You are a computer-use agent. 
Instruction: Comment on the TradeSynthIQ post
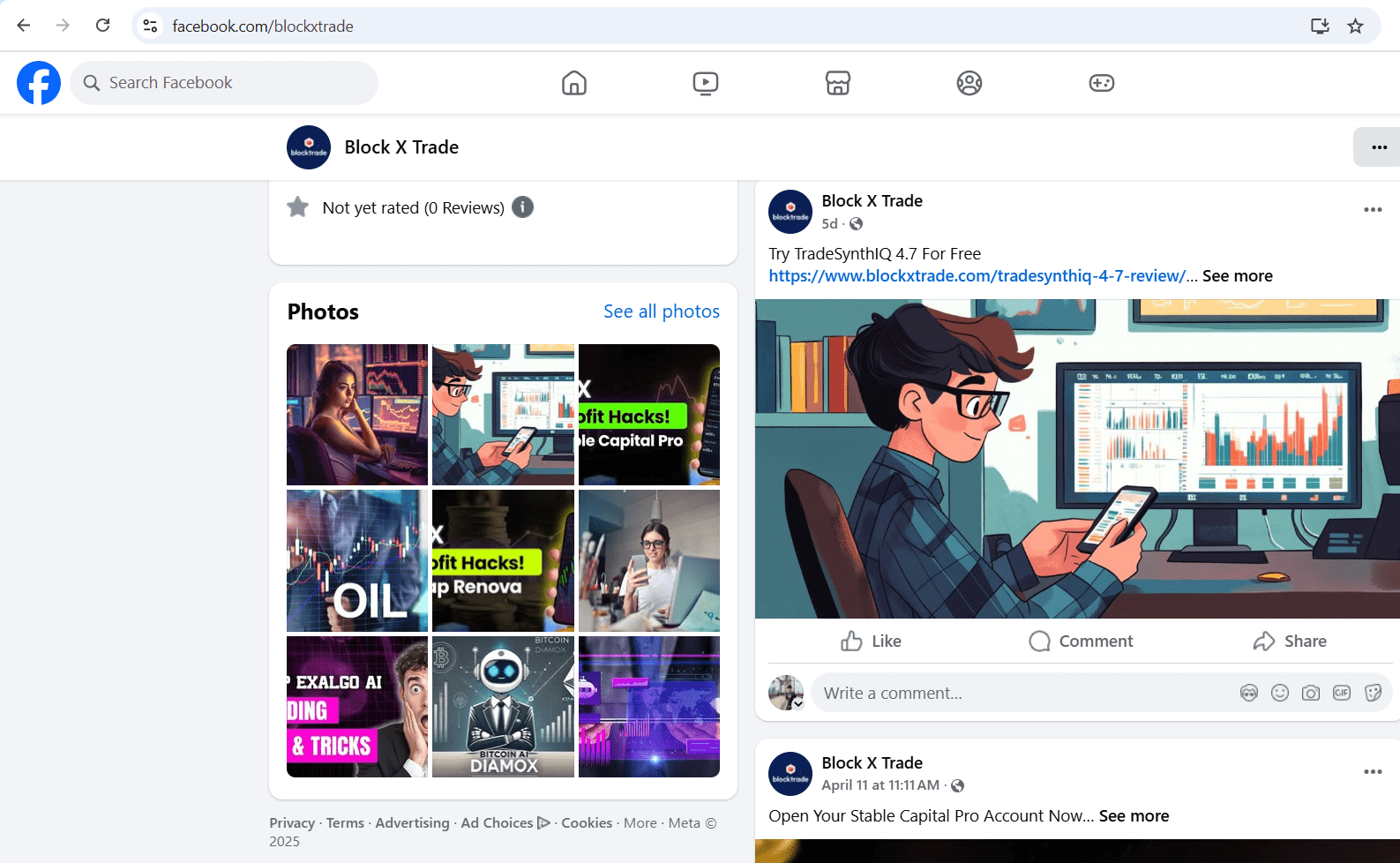[1081, 642]
